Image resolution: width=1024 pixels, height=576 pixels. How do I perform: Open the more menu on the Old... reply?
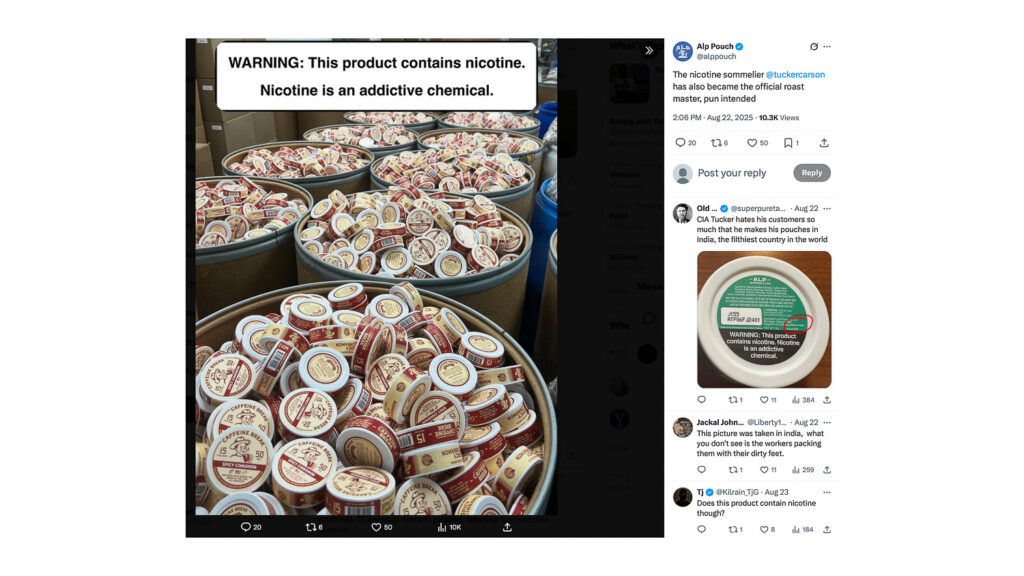click(x=827, y=208)
